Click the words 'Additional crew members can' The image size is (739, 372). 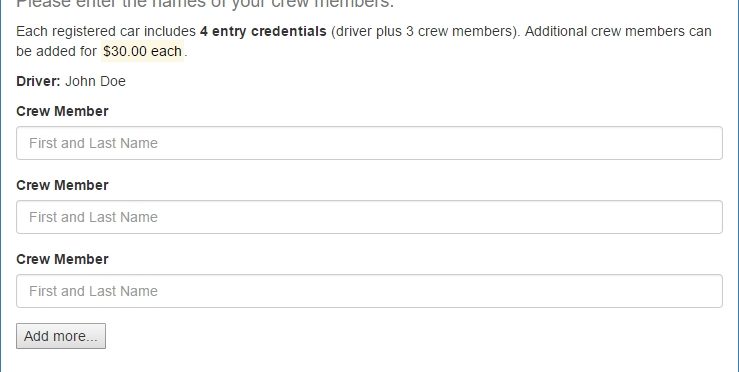point(618,32)
